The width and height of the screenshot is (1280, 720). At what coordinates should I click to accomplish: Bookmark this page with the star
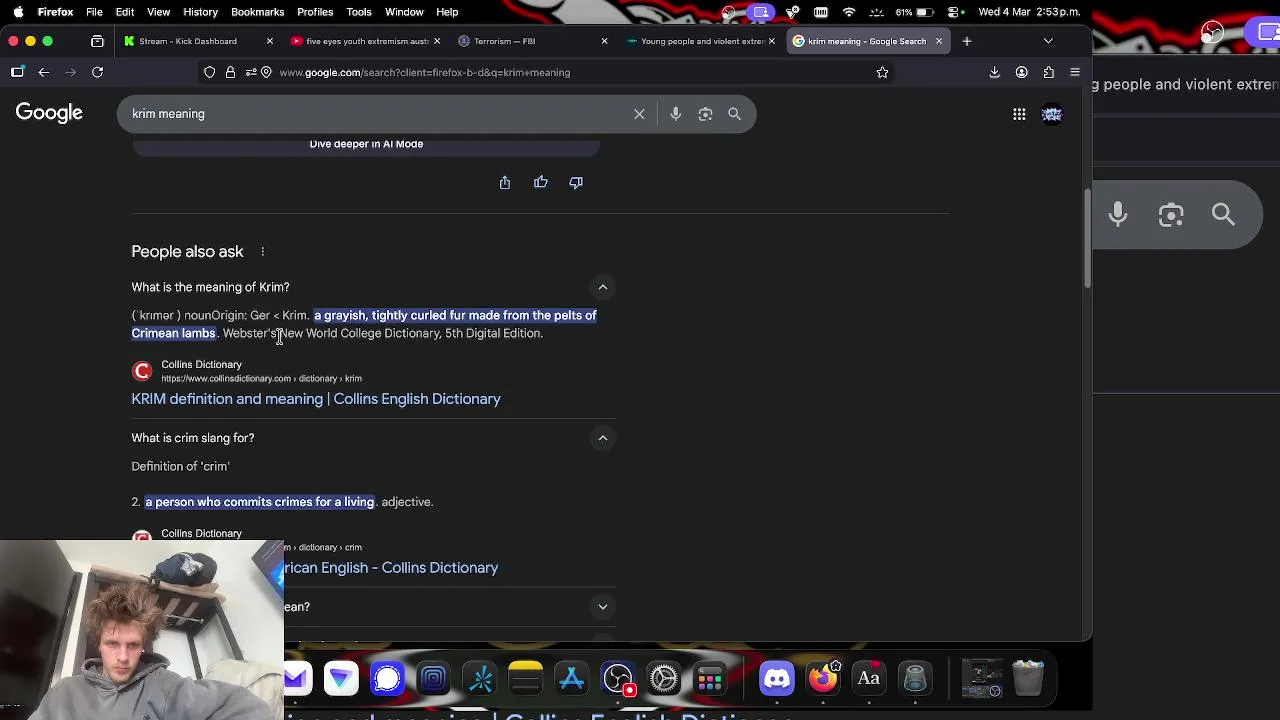(882, 72)
